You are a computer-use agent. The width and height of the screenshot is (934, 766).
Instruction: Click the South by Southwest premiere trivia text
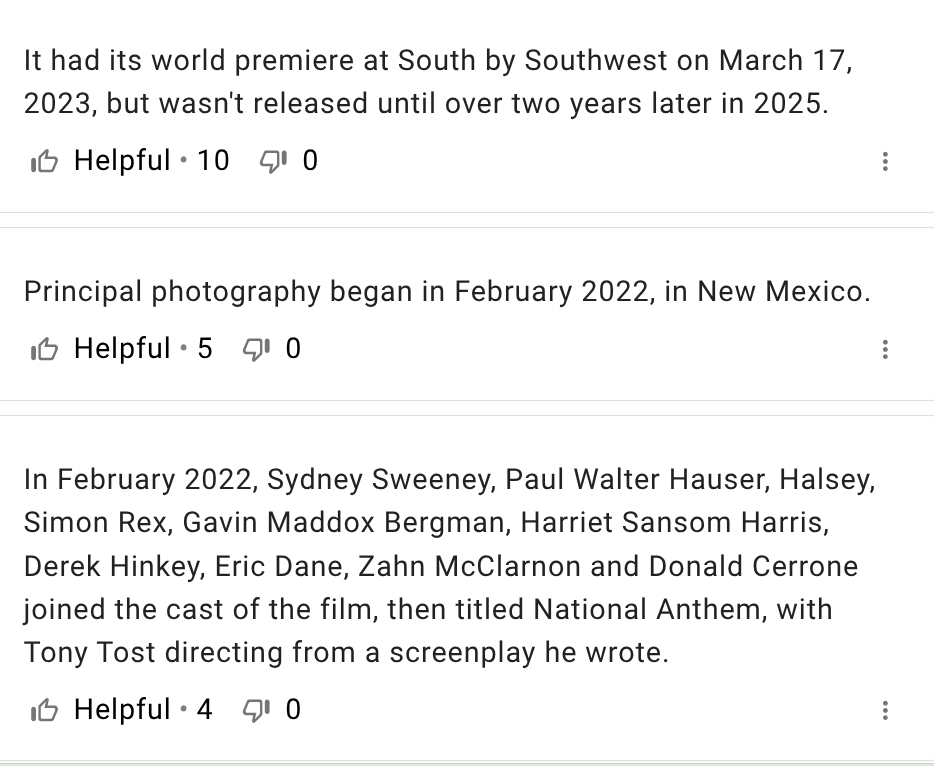(437, 82)
